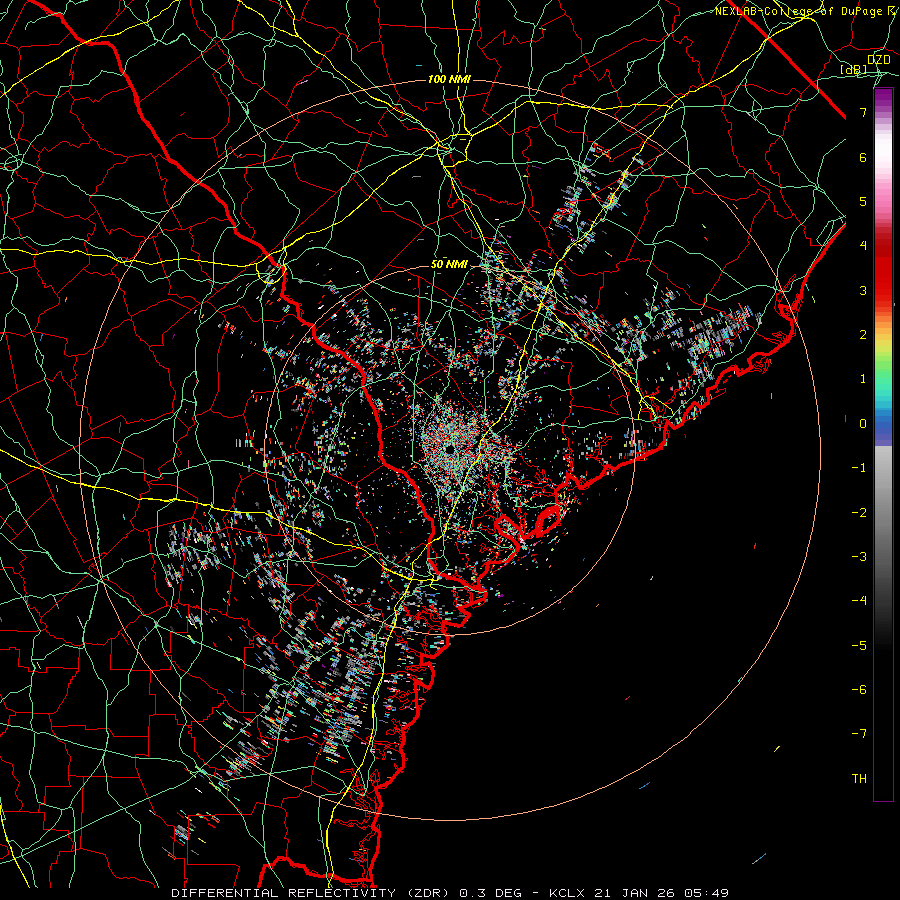Click the "50 NMI" range ring label
The image size is (900, 900).
(x=449, y=265)
